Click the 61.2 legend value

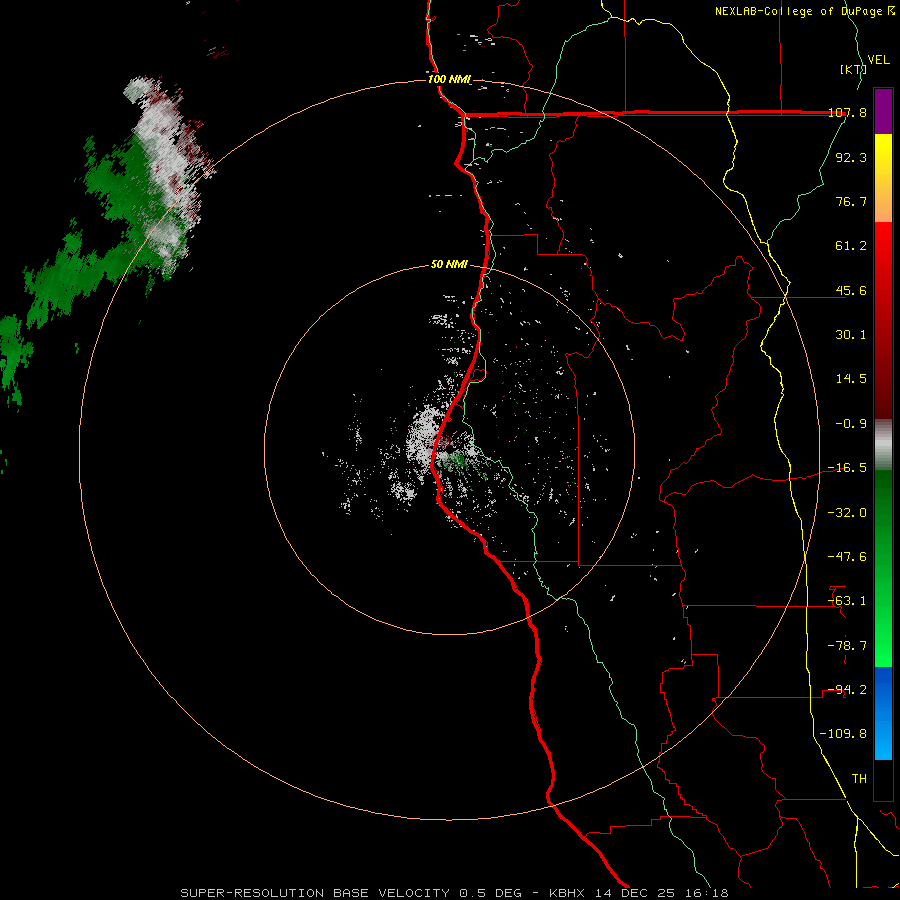point(851,246)
